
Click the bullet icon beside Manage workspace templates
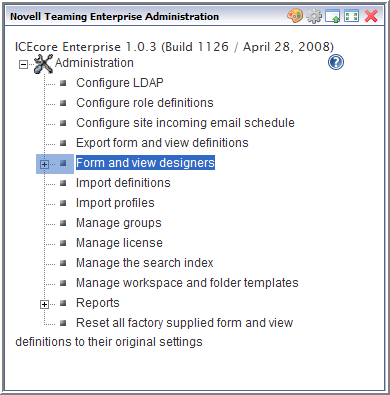pos(63,283)
